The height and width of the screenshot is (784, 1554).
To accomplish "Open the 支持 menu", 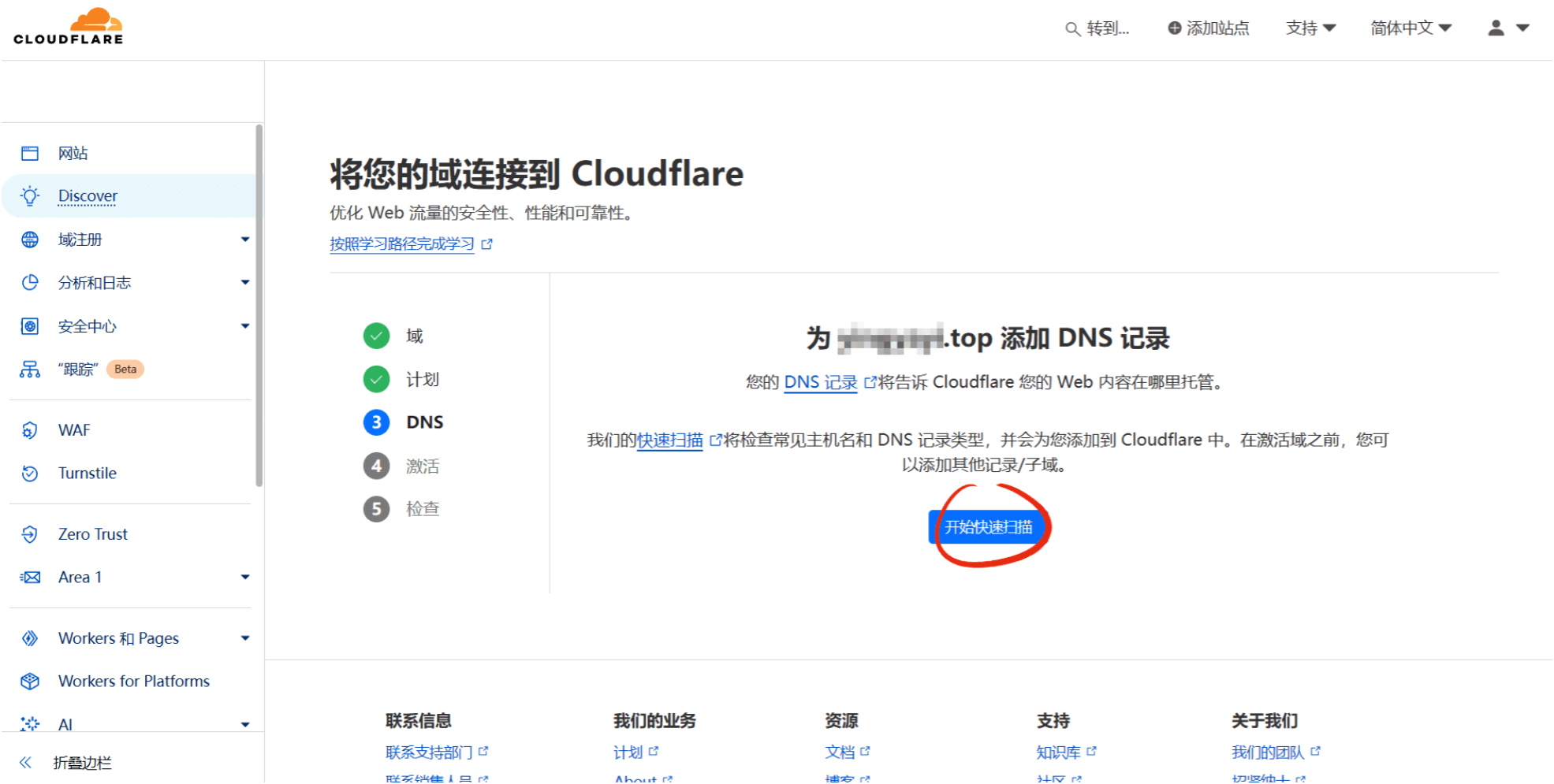I will 1309,27.
